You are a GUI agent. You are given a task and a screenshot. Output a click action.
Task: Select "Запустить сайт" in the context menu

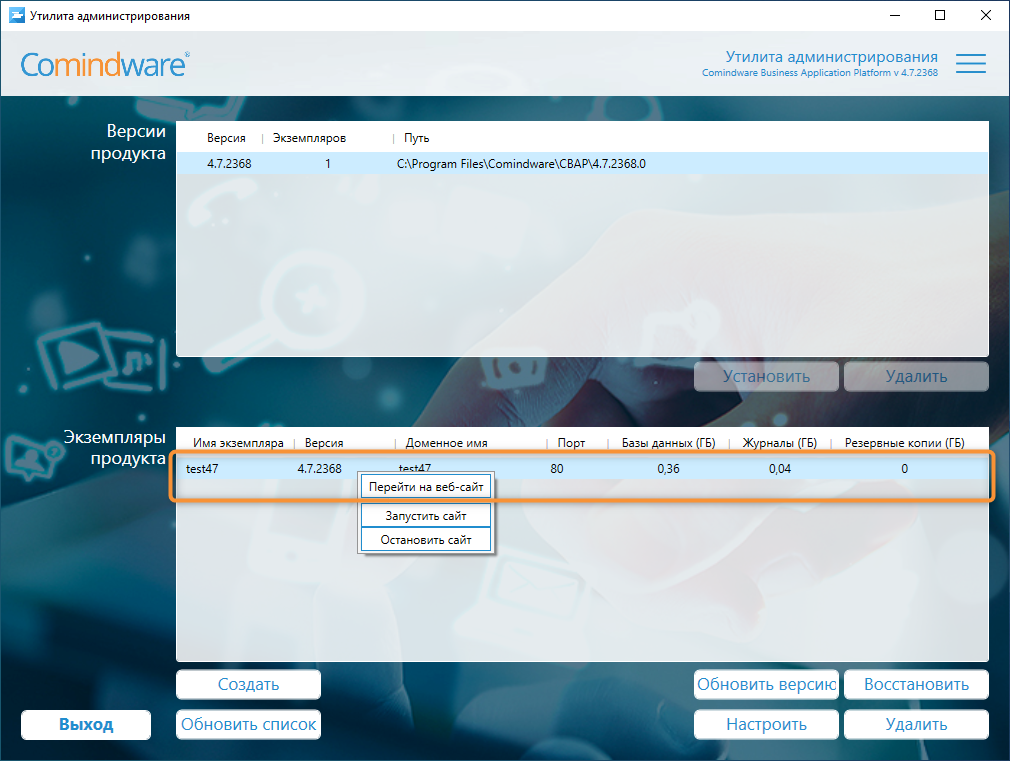click(426, 515)
